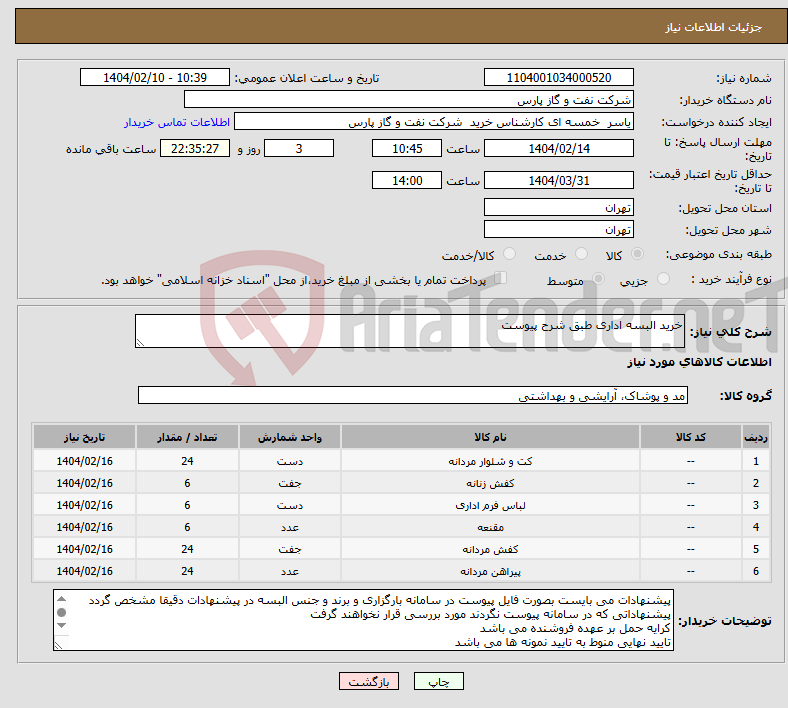Click the row مقنعه
This screenshot has width=788, height=708.
pyautogui.click(x=402, y=527)
